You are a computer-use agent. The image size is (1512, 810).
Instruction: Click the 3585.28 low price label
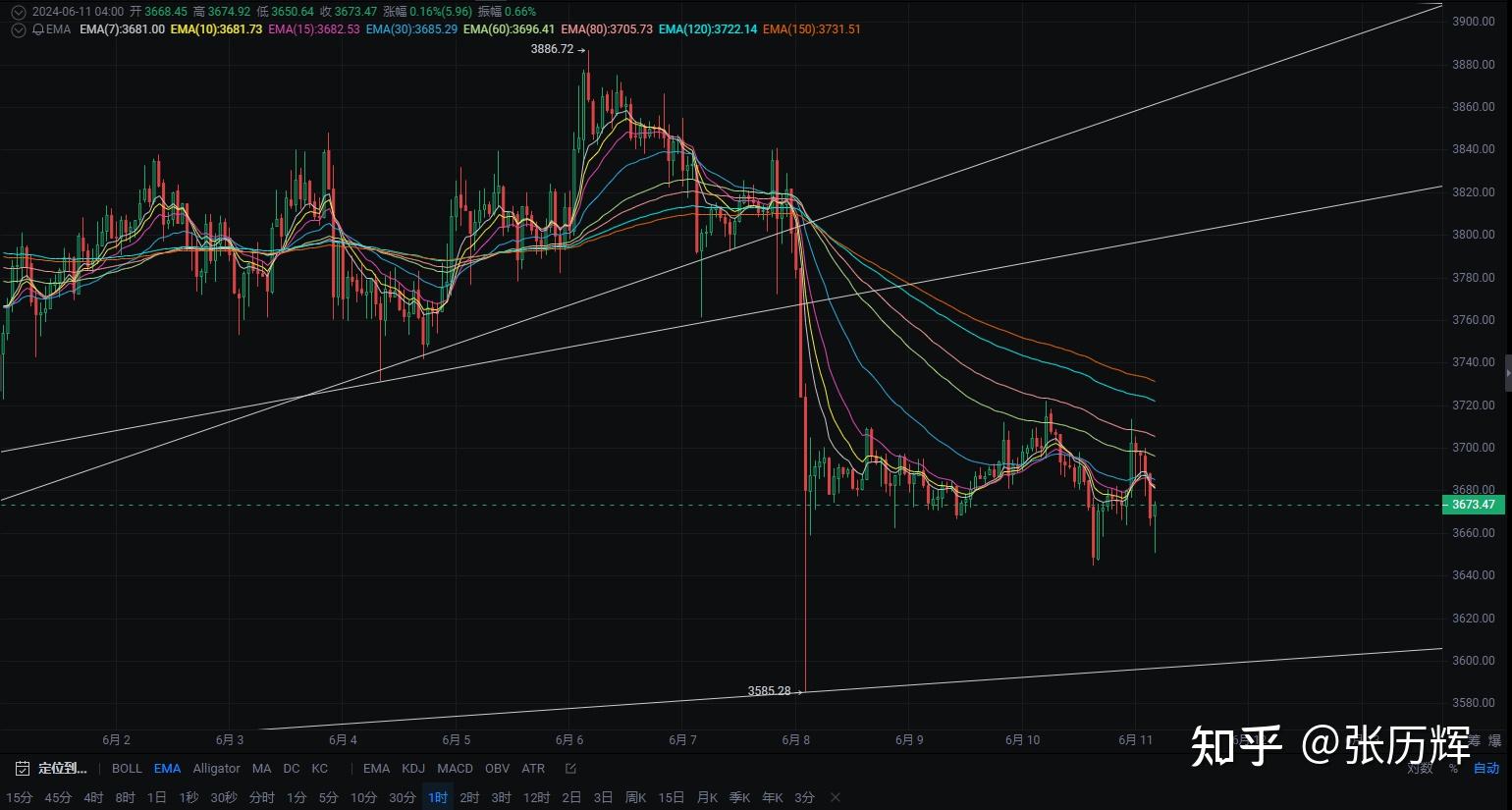(769, 691)
